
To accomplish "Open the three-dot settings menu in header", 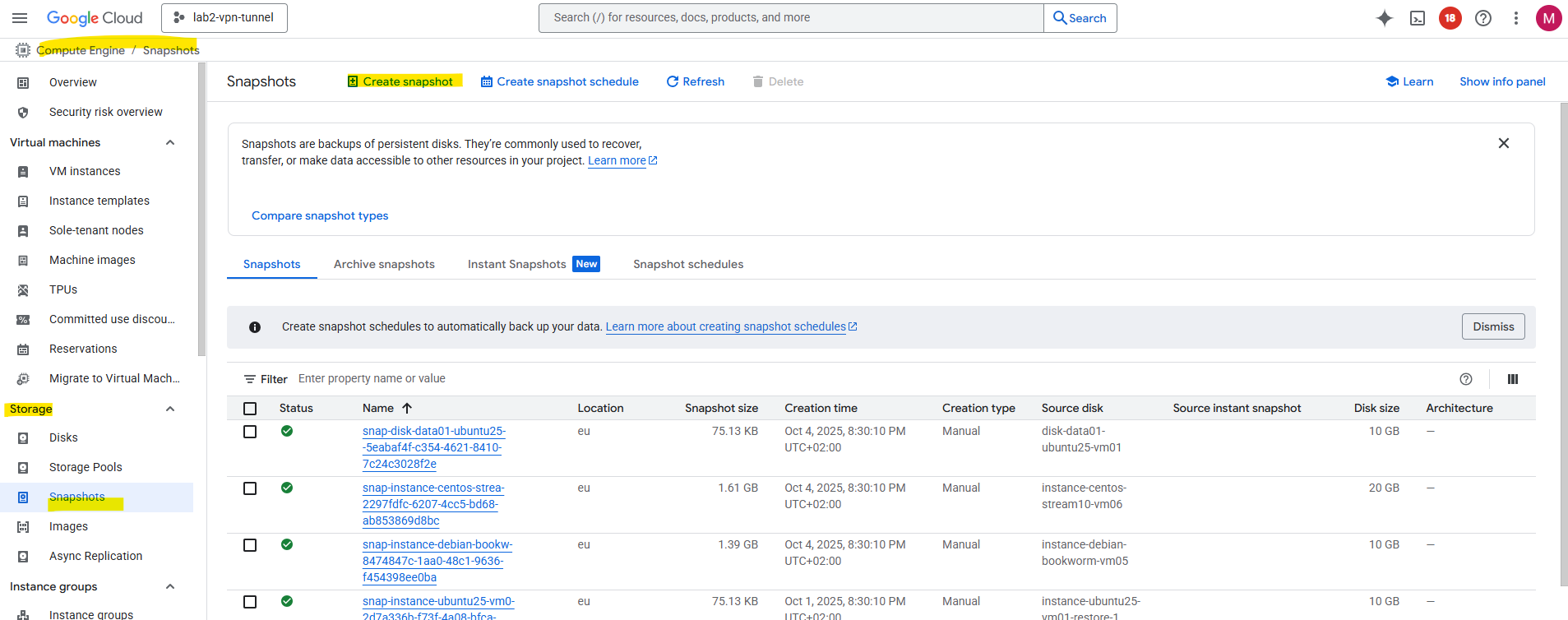I will pyautogui.click(x=1516, y=18).
